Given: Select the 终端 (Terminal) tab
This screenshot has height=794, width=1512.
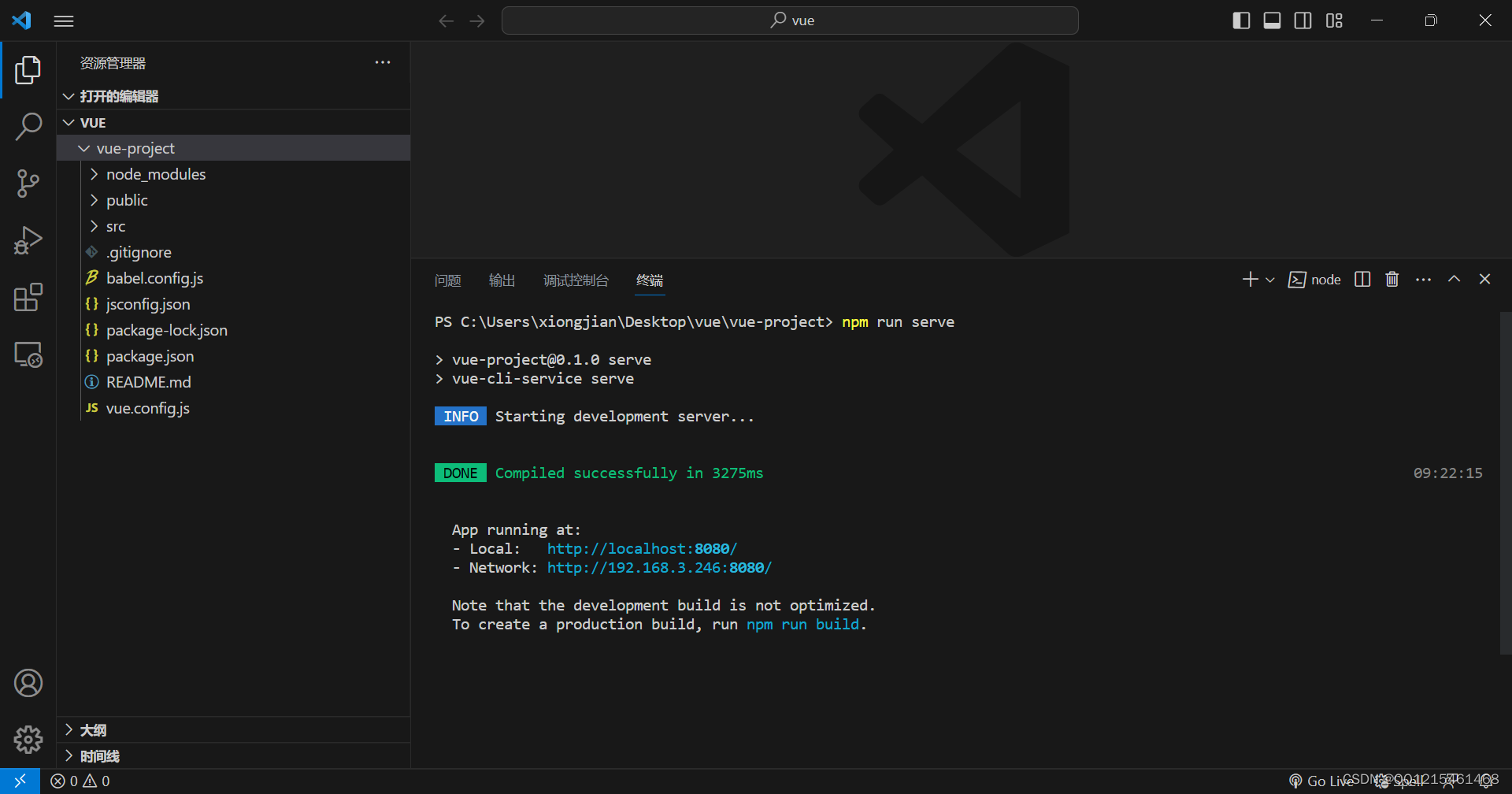Looking at the screenshot, I should 650,280.
